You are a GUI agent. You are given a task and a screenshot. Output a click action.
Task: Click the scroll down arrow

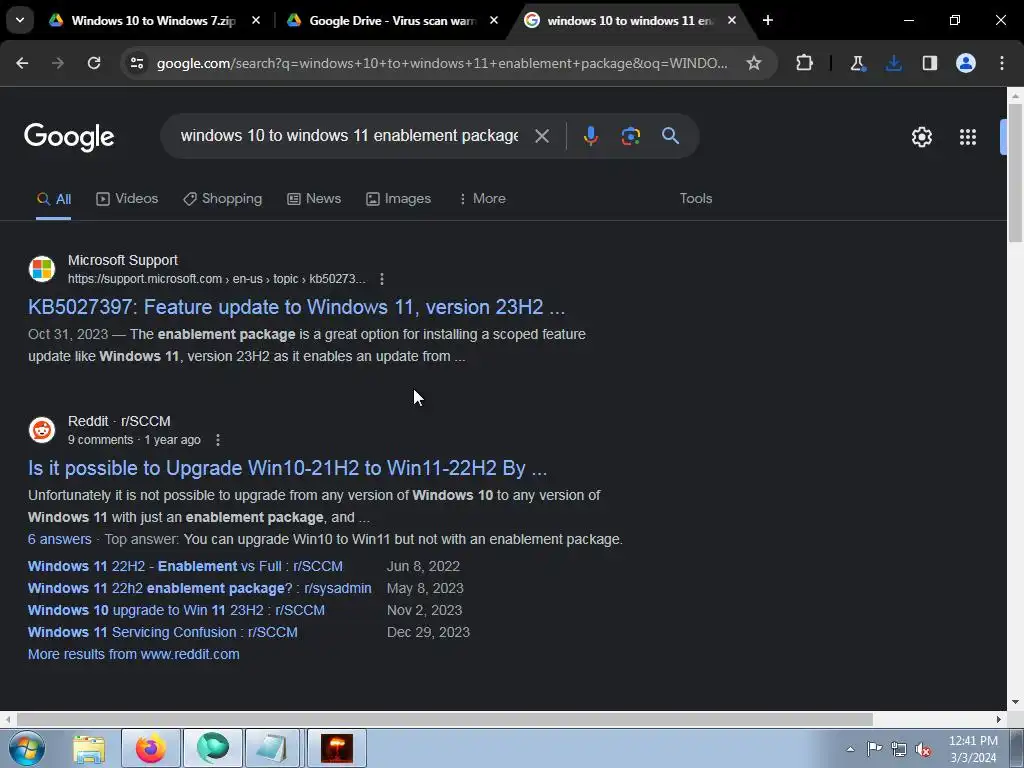pos(1015,702)
